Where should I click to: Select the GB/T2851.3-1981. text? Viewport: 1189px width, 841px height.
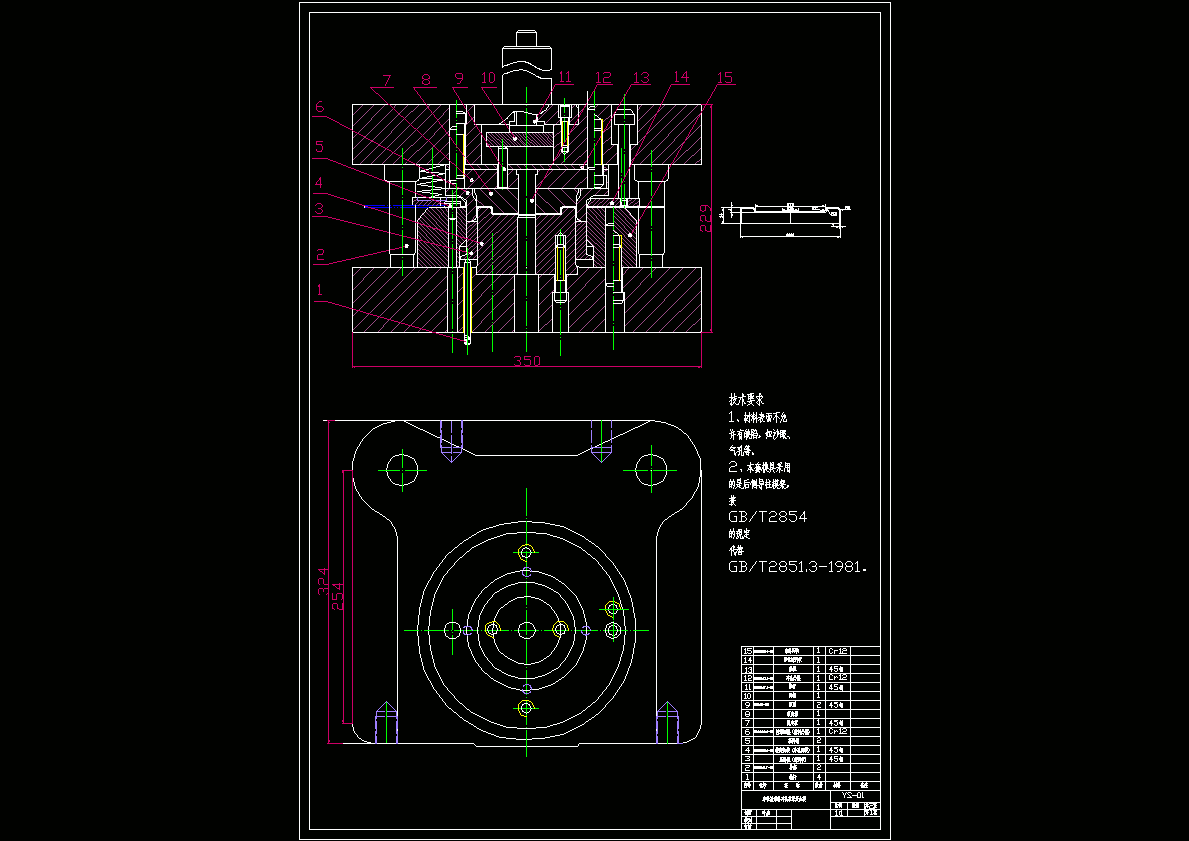(x=798, y=566)
